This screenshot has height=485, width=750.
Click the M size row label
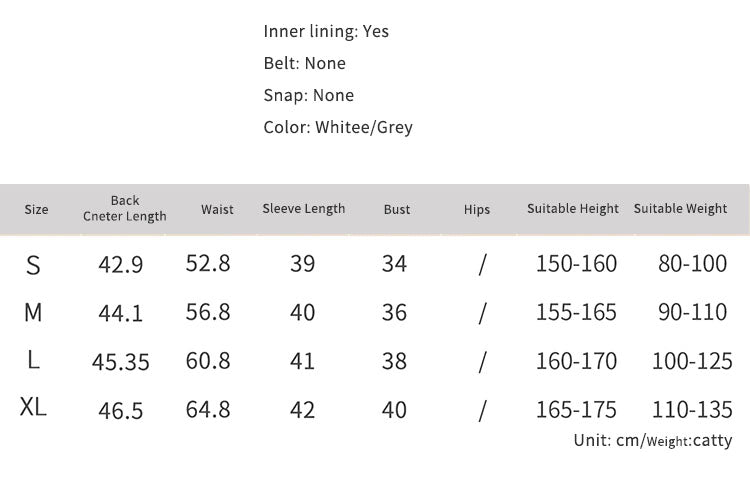(x=33, y=312)
